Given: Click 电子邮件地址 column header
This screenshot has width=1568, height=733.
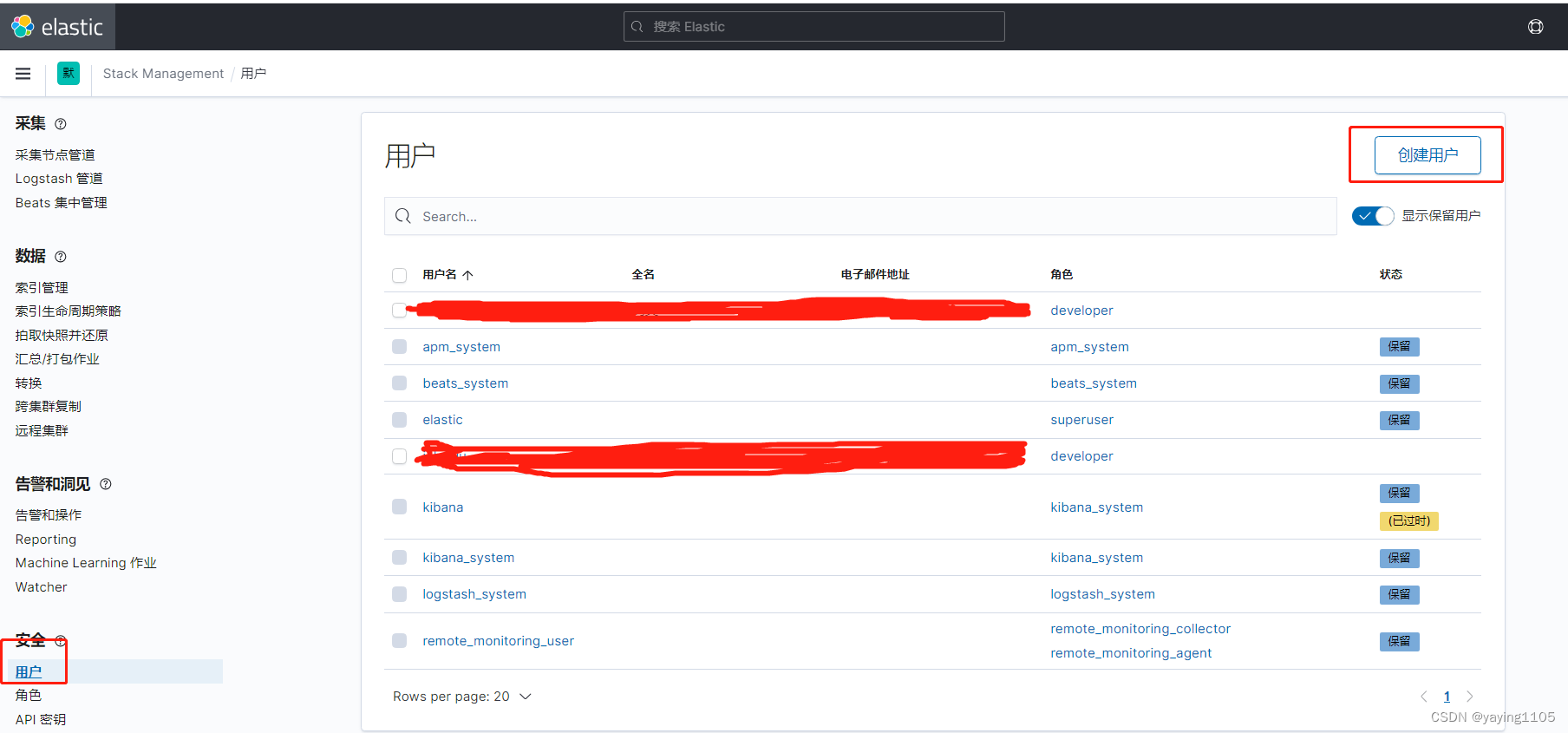Looking at the screenshot, I should 875,275.
